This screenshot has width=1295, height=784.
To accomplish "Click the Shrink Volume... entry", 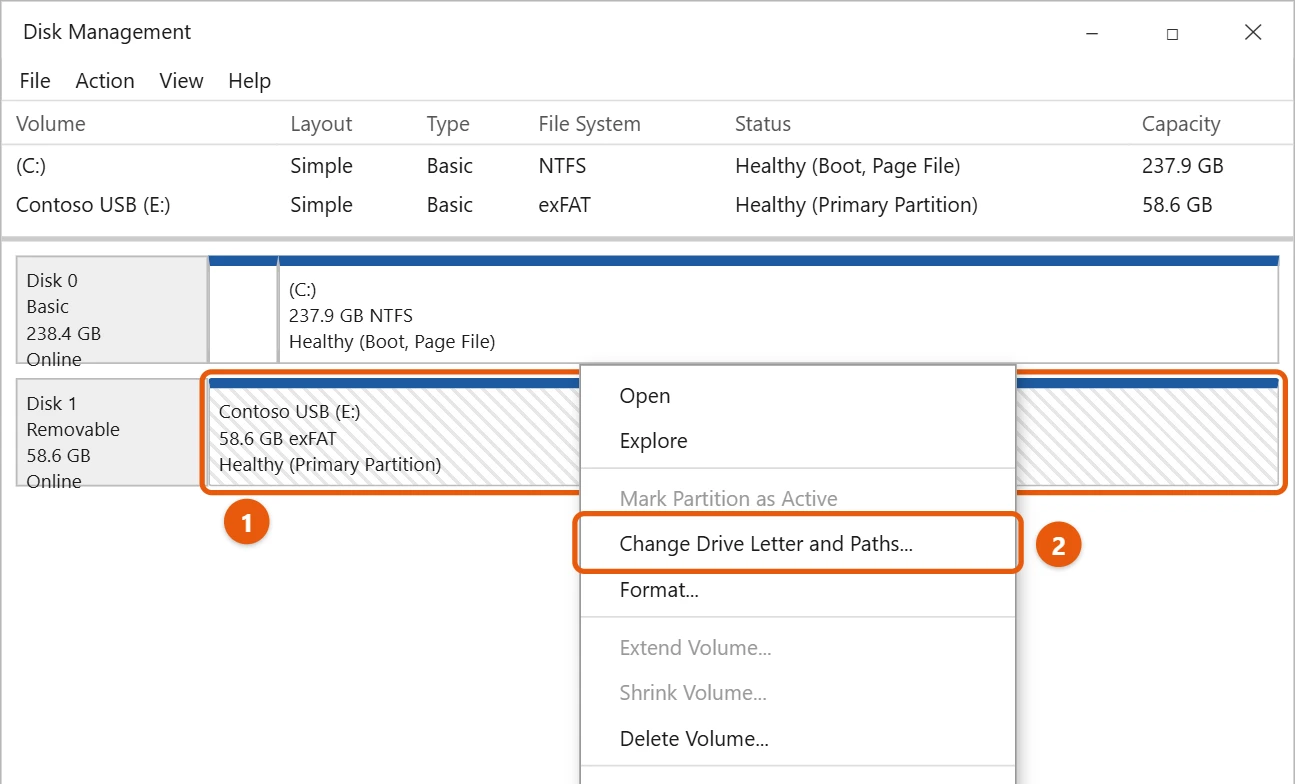I will pyautogui.click(x=693, y=693).
